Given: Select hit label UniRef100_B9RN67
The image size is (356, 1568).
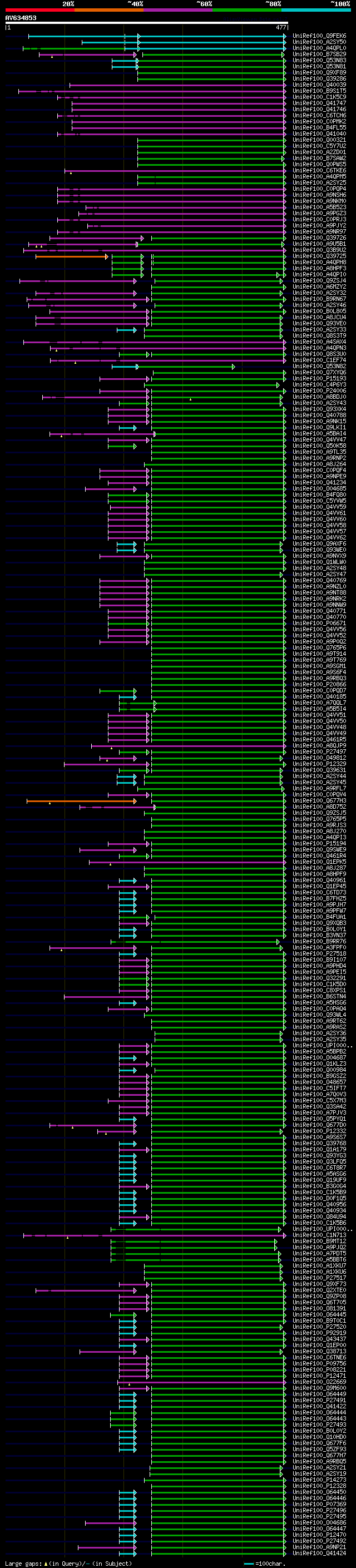Looking at the screenshot, I should click(x=319, y=299).
